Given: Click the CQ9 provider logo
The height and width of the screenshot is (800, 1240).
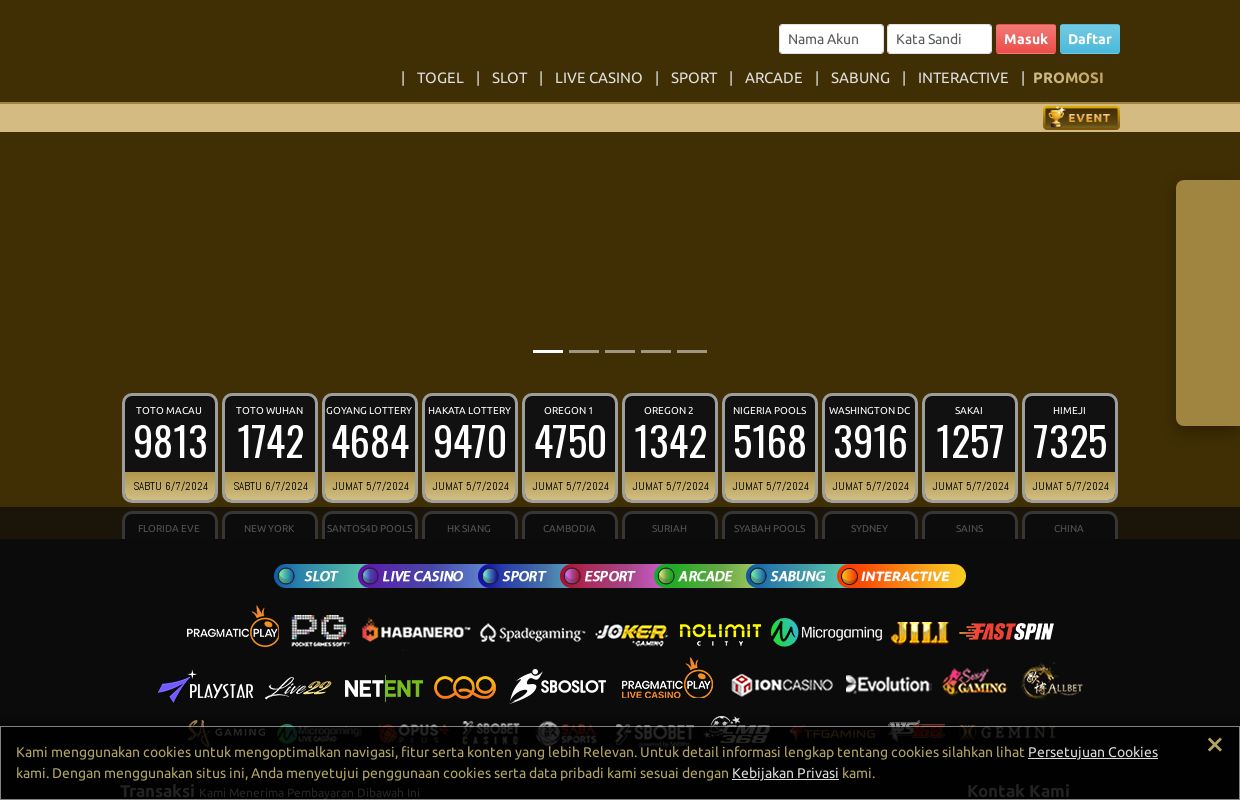Looking at the screenshot, I should point(465,687).
